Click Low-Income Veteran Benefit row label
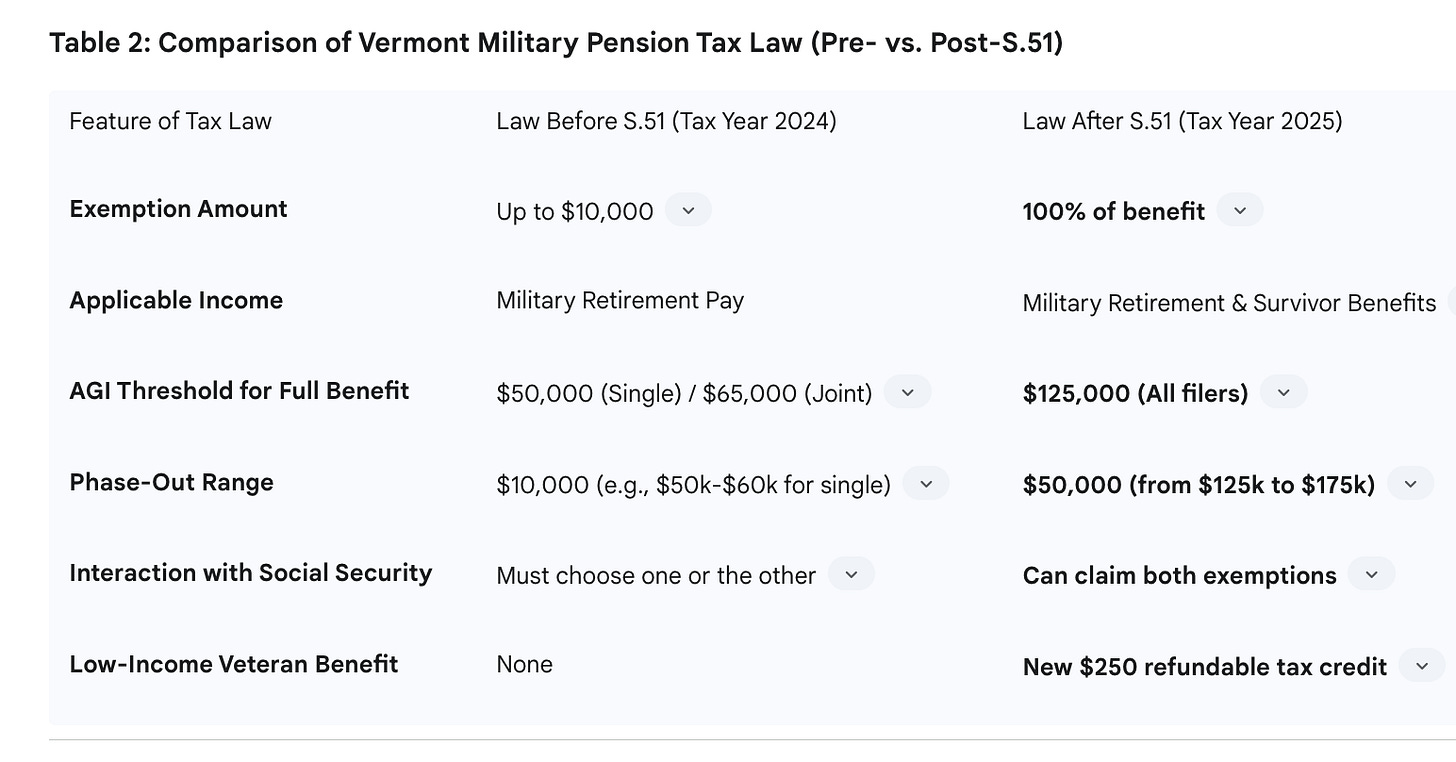1456x762 pixels. click(x=234, y=664)
